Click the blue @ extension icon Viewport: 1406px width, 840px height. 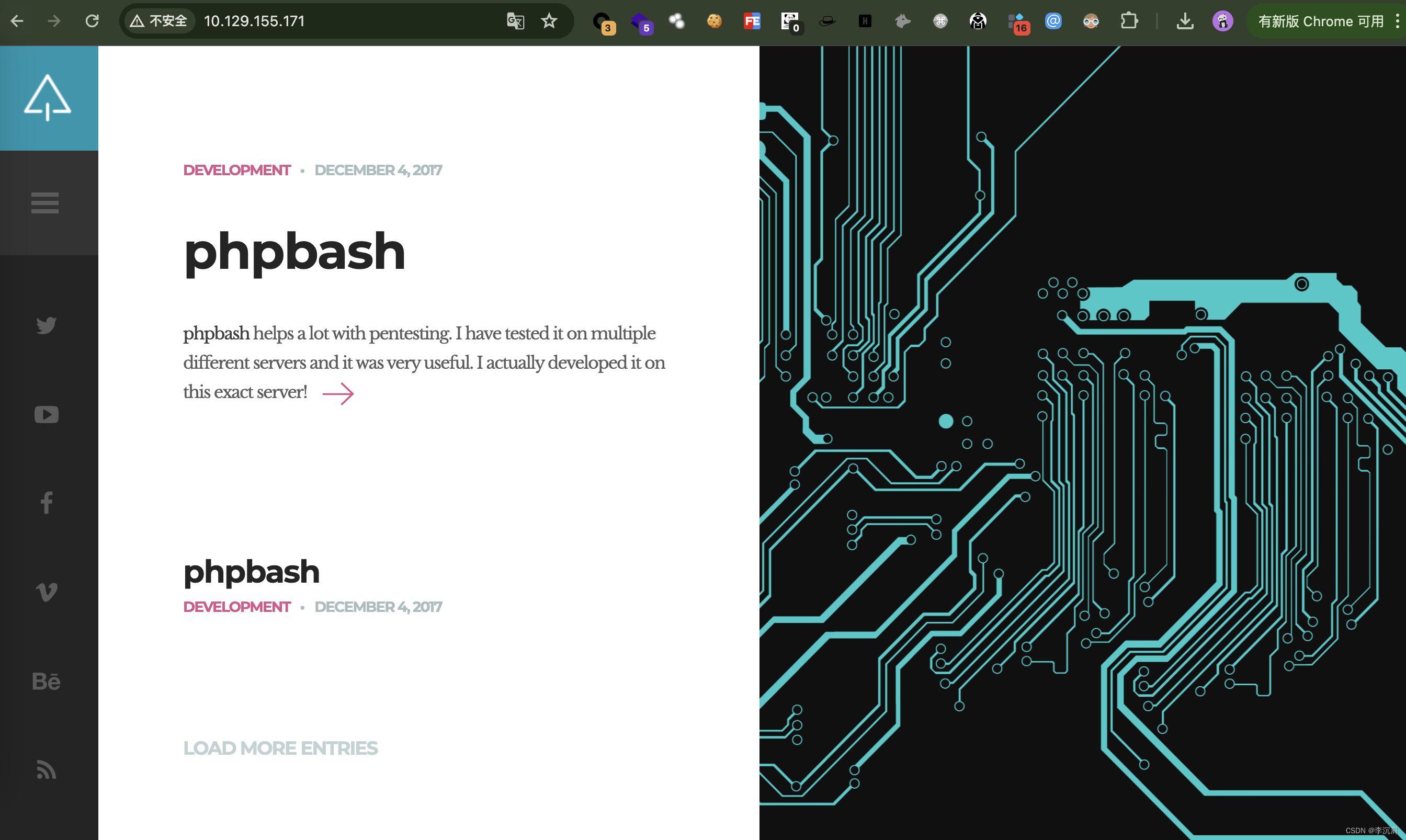[x=1053, y=21]
